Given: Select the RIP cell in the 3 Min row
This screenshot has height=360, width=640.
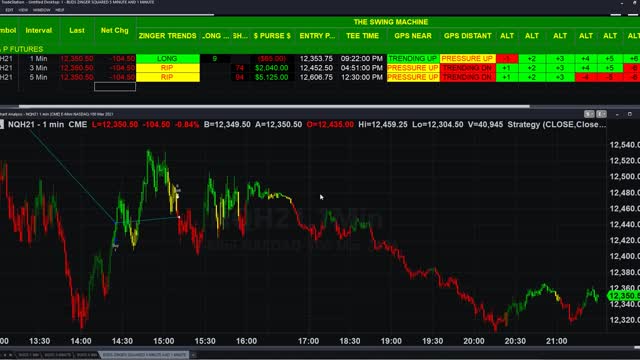Looking at the screenshot, I should tap(167, 68).
